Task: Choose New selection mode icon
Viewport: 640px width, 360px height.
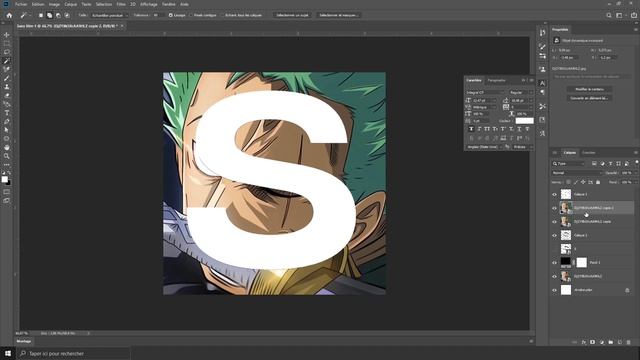Action: tap(41, 15)
